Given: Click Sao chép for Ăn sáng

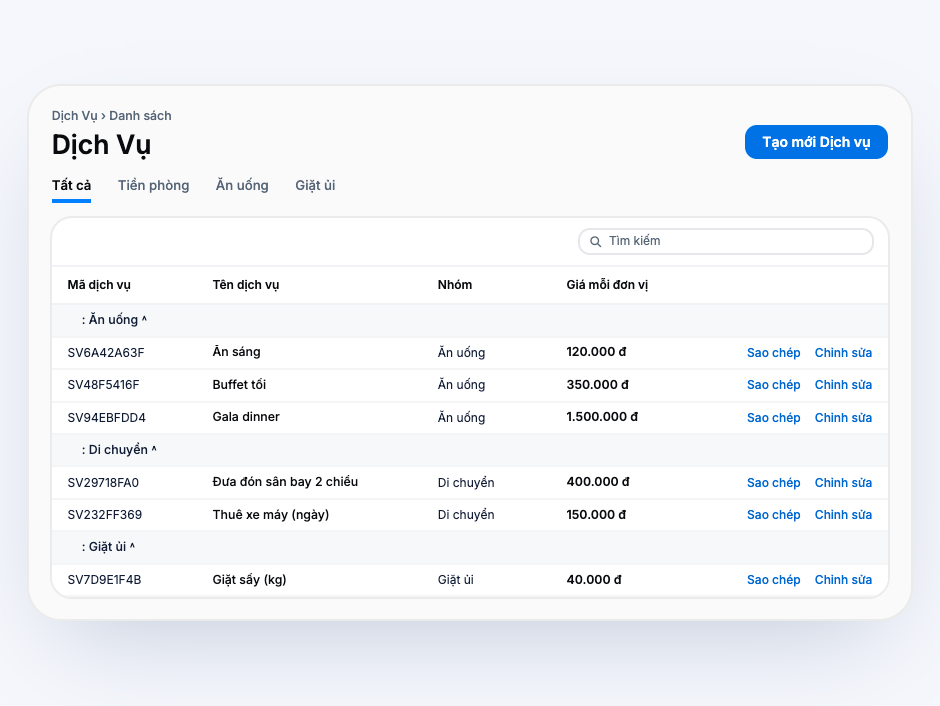Looking at the screenshot, I should [773, 353].
